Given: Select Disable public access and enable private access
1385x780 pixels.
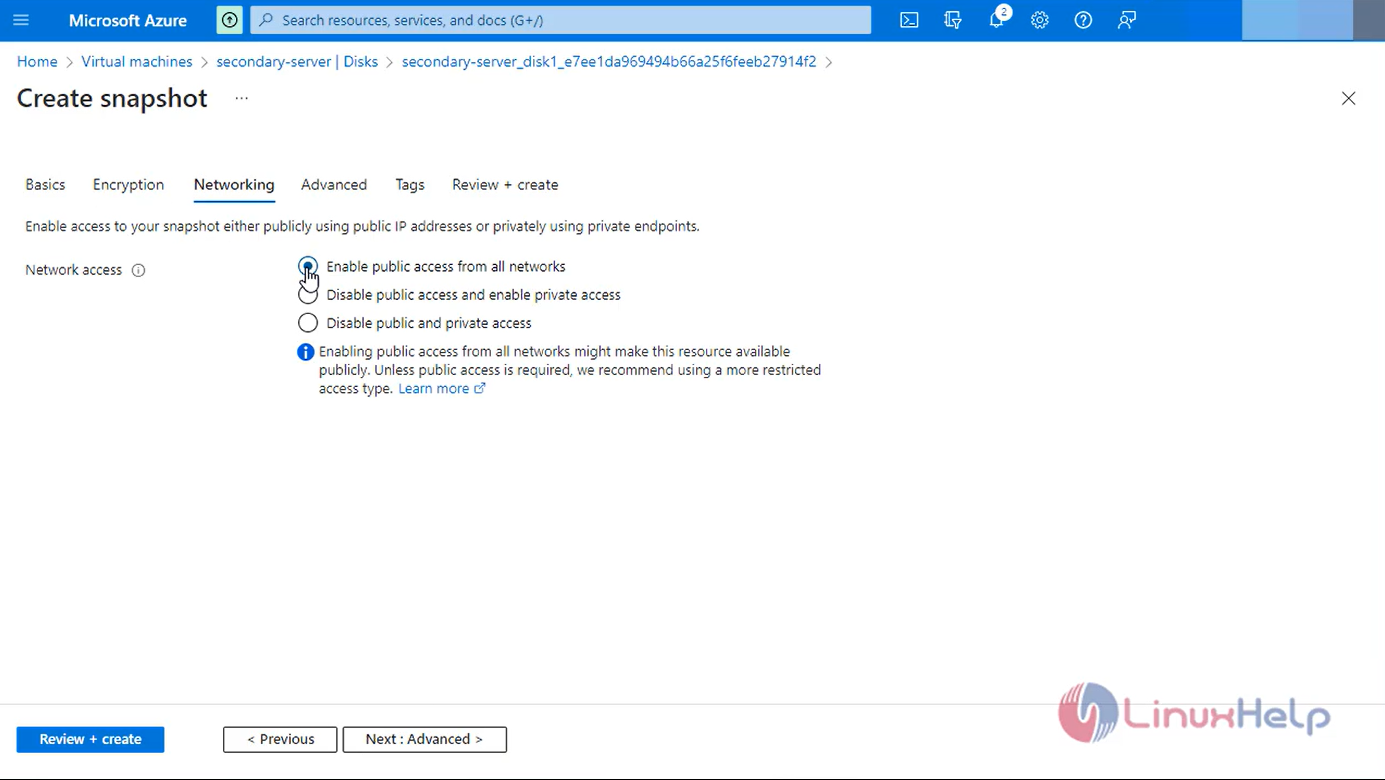Looking at the screenshot, I should pos(308,295).
